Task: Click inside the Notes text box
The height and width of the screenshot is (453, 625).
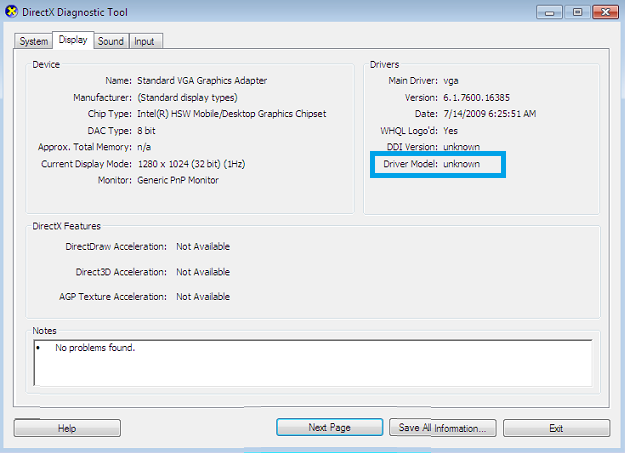Action: tap(313, 363)
